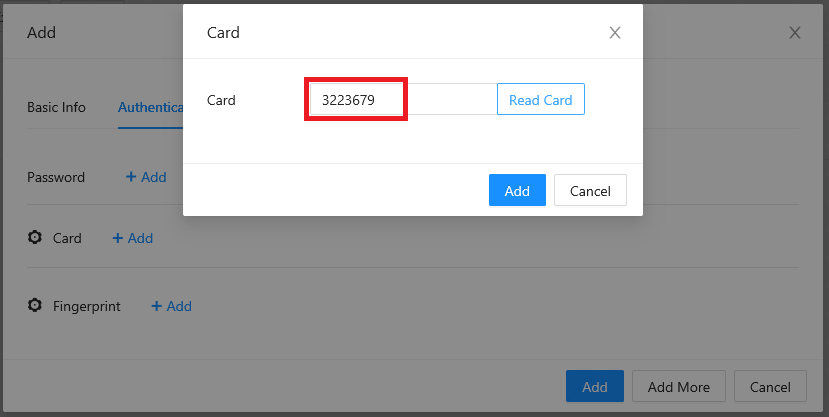Switch to the Basic Info tab
Screen dimensions: 829x417
pos(56,107)
